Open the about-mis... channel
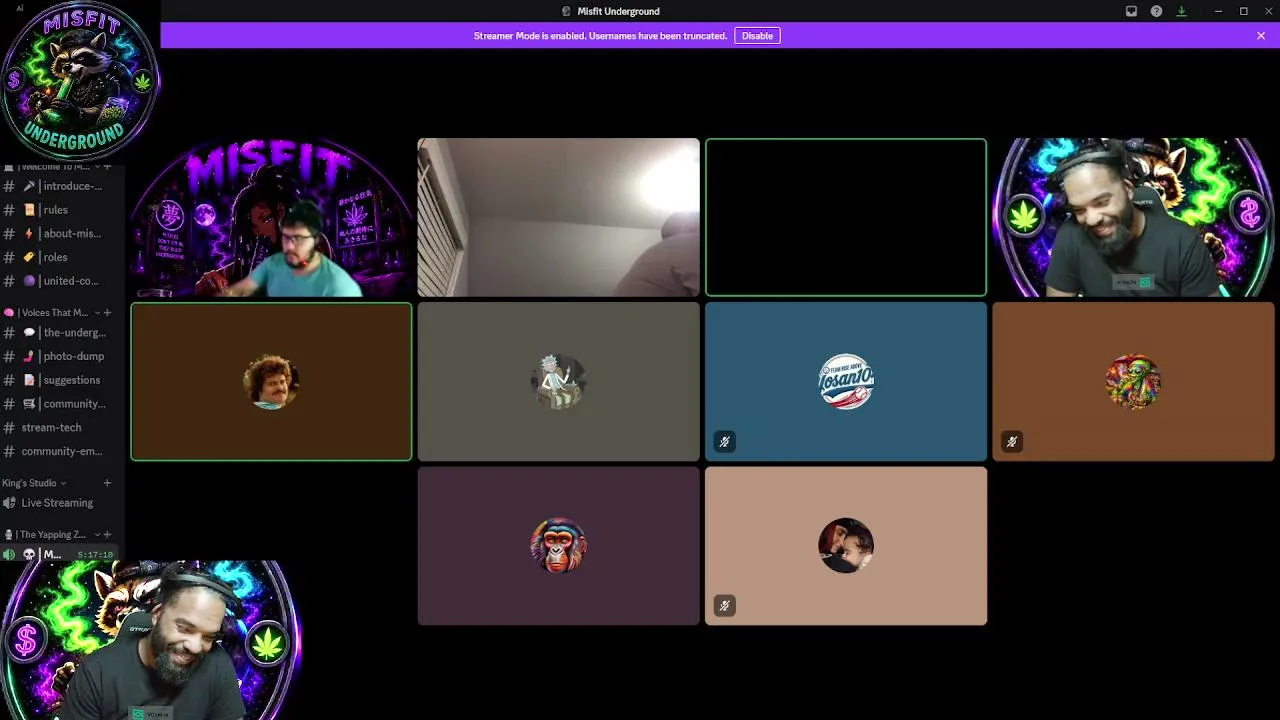 pyautogui.click(x=62, y=234)
